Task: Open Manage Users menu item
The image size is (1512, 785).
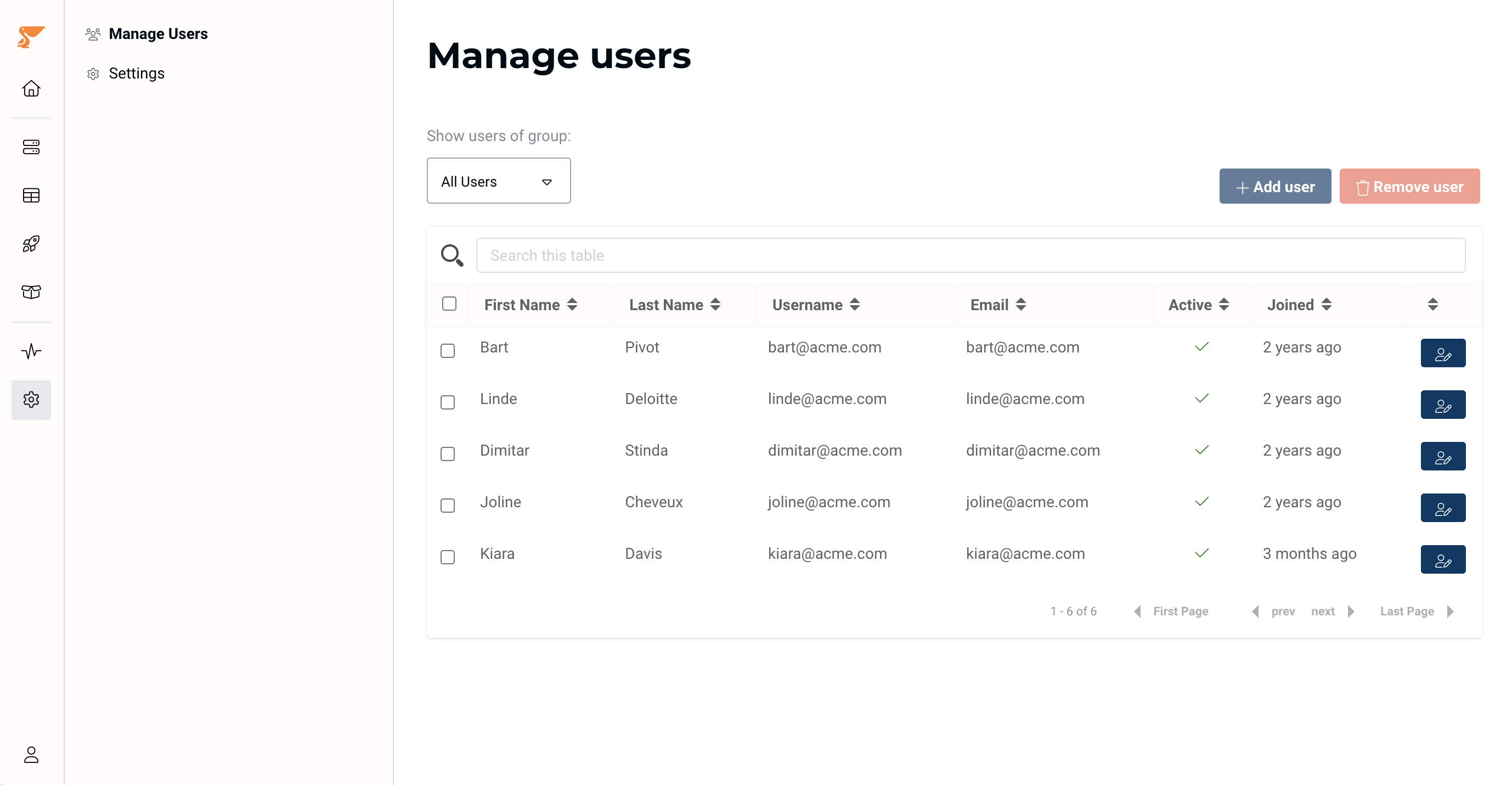Action: [x=158, y=34]
